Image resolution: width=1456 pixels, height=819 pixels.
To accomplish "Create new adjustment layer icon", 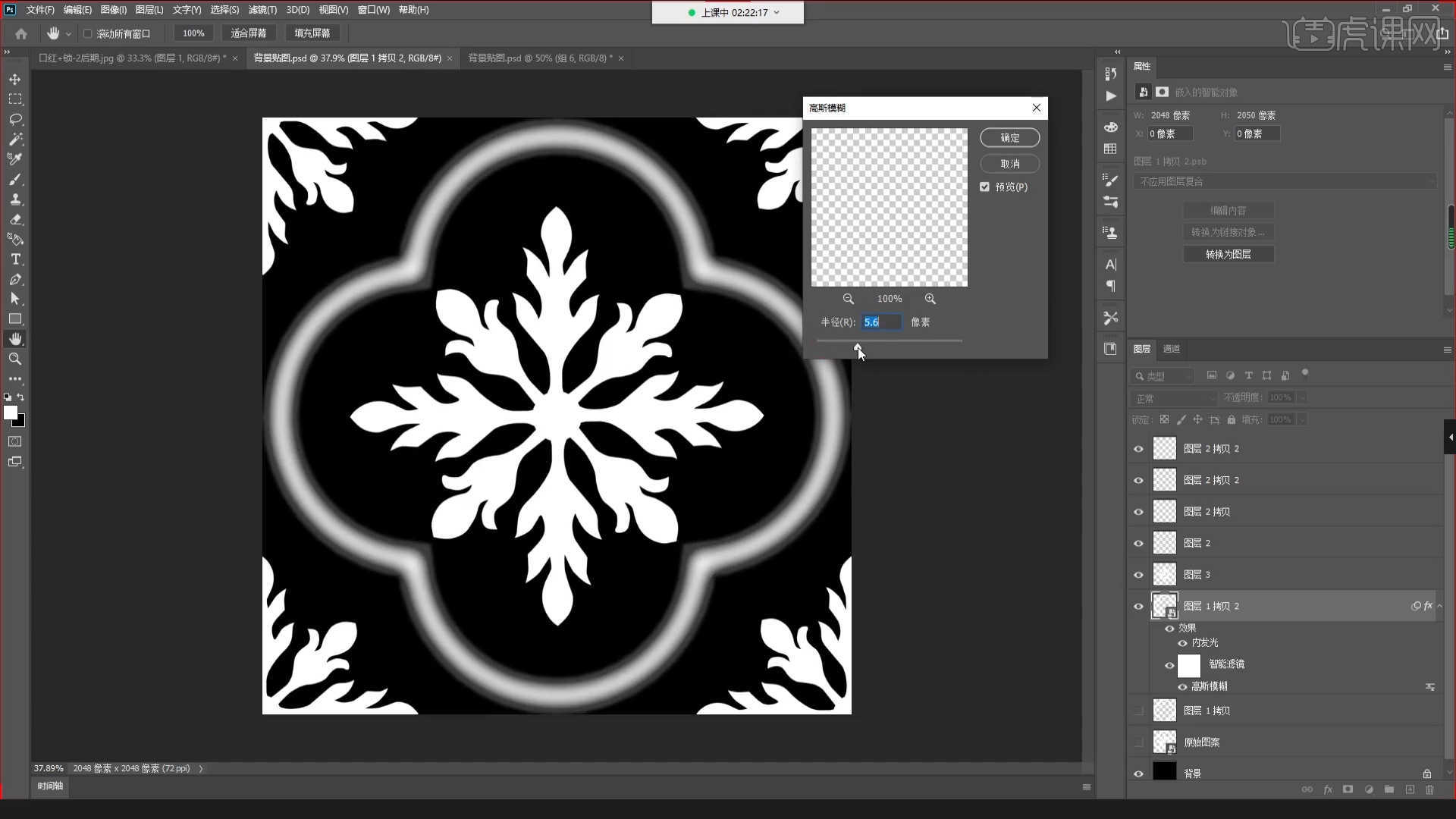I will [x=1369, y=789].
